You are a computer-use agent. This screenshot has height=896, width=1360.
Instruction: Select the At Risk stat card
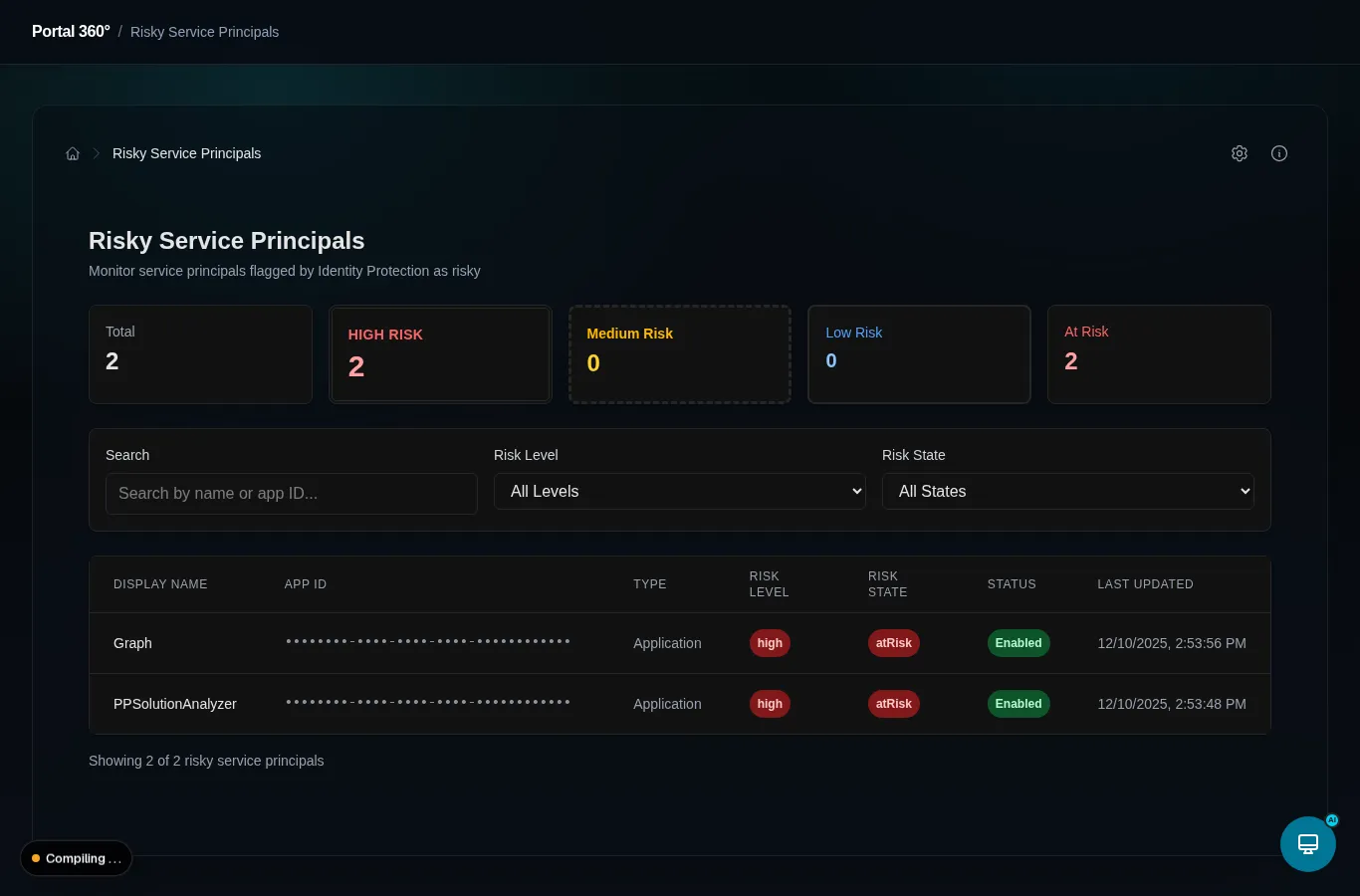click(1159, 354)
